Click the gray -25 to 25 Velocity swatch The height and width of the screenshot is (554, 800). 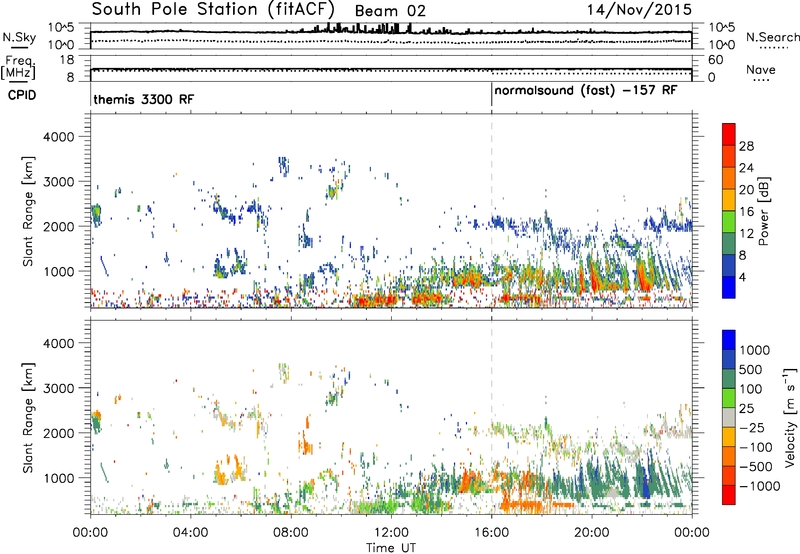click(x=729, y=418)
